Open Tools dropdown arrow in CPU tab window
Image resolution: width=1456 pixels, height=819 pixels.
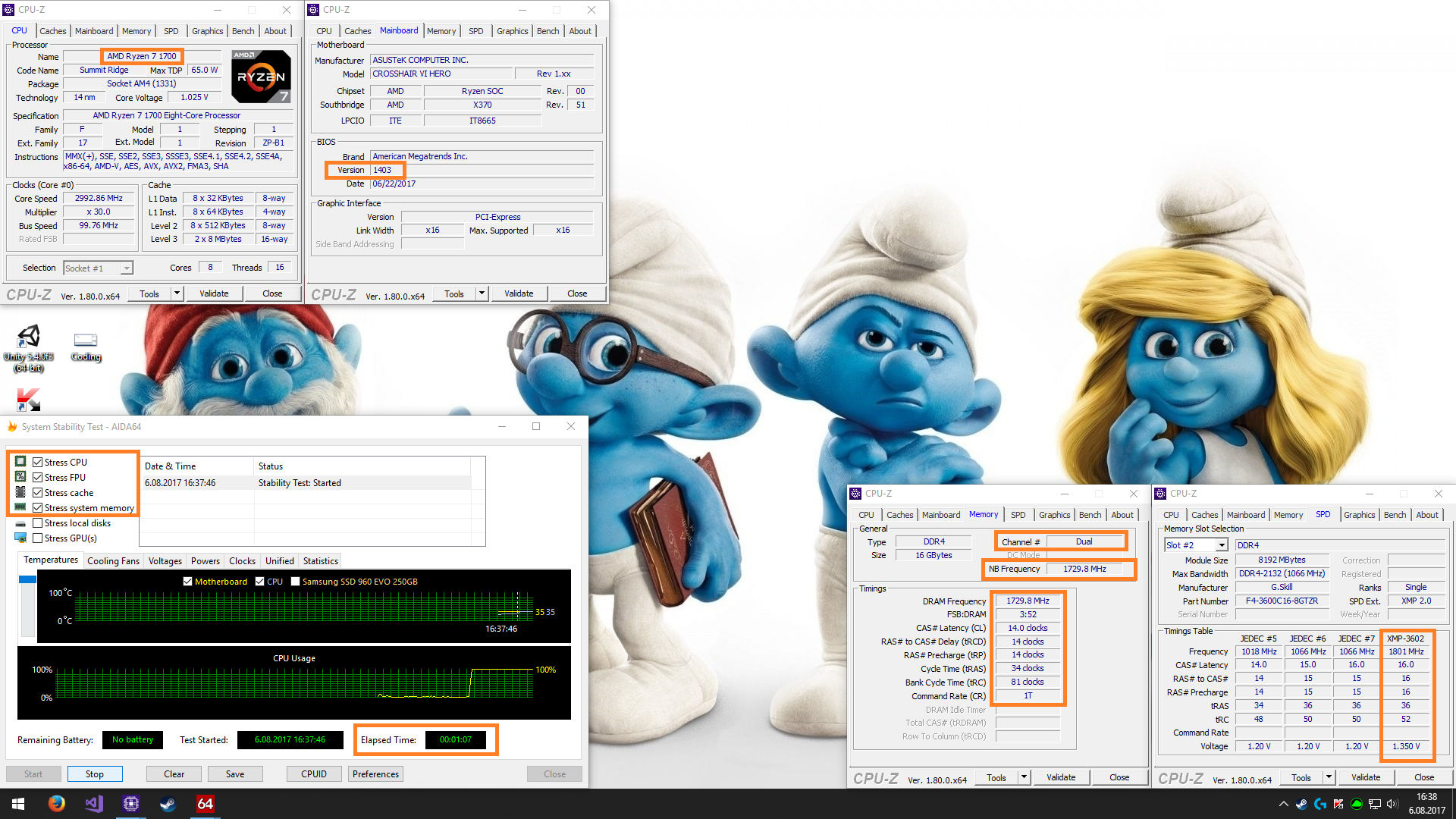tap(177, 293)
